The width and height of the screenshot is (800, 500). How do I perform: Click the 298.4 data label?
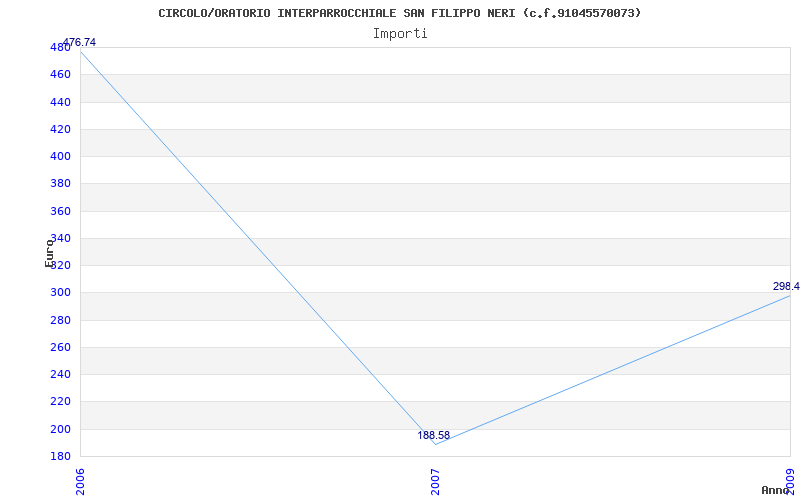click(786, 286)
